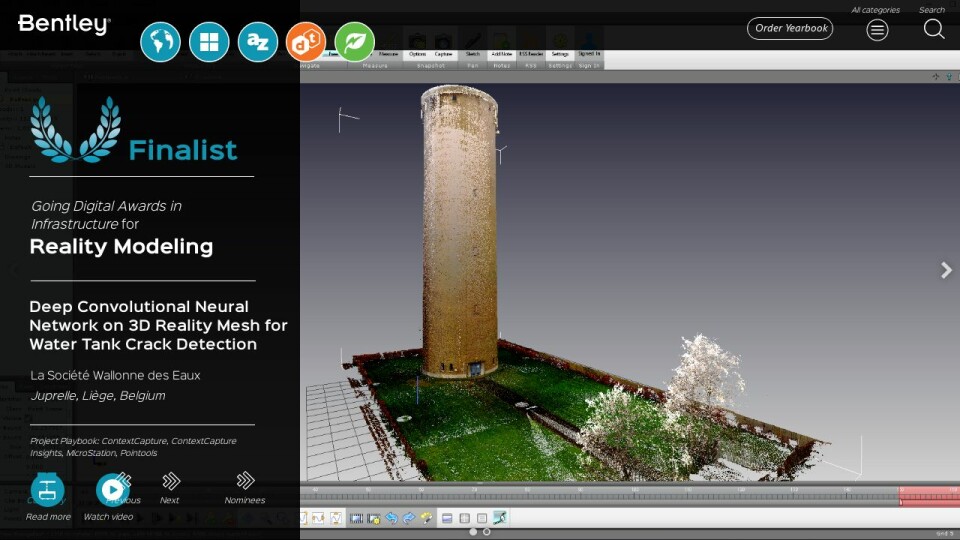Click the waveform graph icon in bottom toolbar
The height and width of the screenshot is (540, 960).
point(336,518)
